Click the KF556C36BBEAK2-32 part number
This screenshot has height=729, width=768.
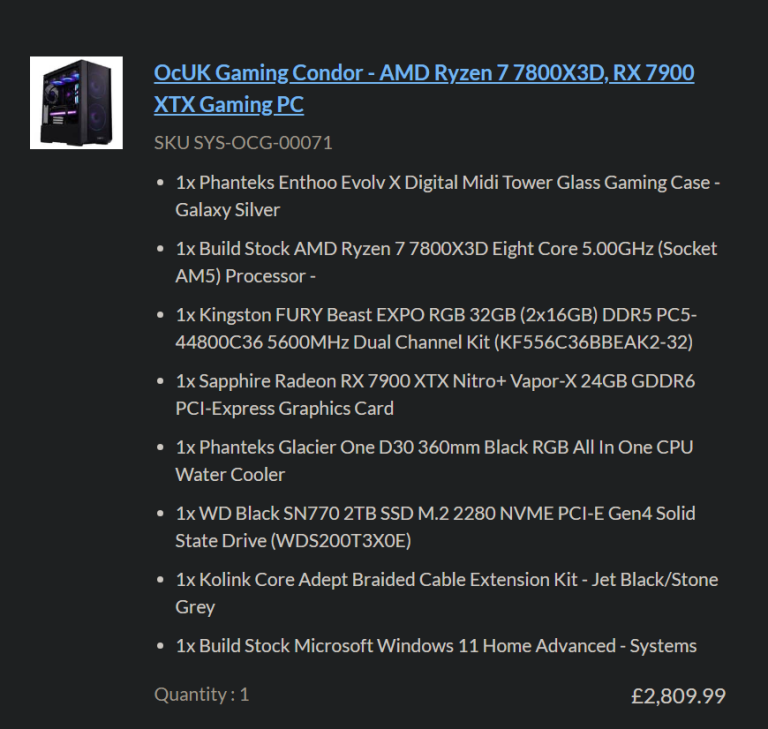(593, 342)
